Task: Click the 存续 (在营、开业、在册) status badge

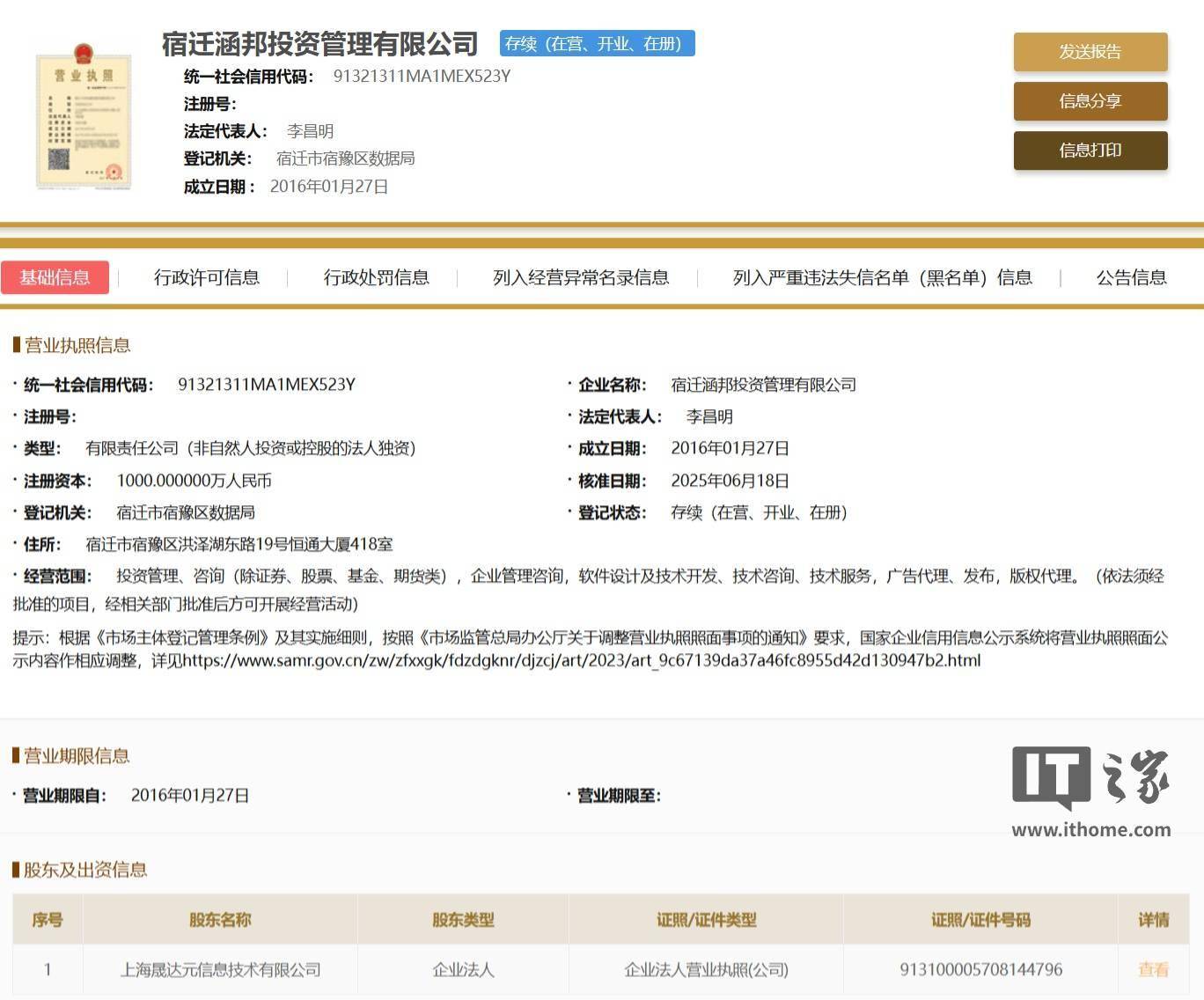Action: (x=598, y=43)
